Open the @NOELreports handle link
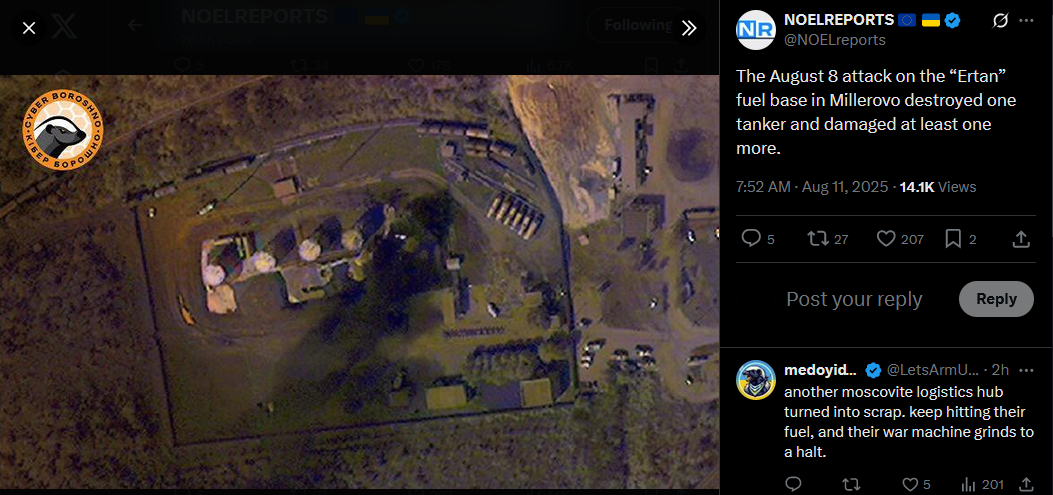 click(x=835, y=40)
